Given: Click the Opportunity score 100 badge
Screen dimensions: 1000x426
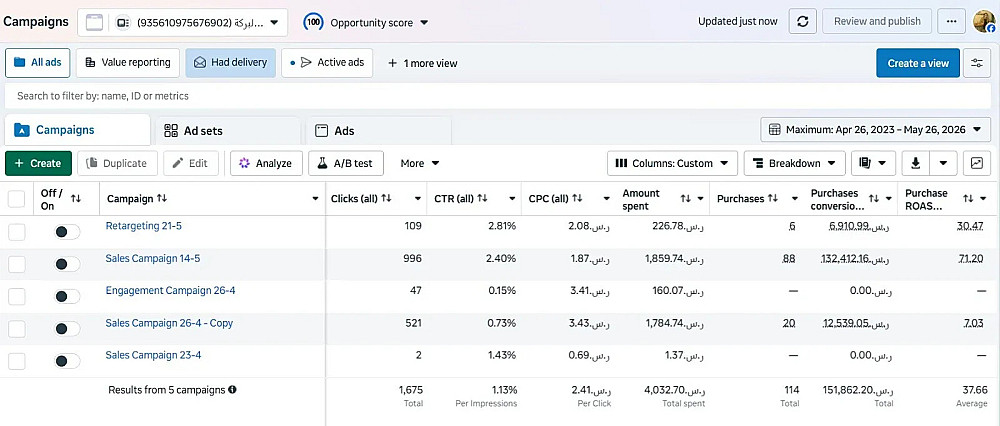Looking at the screenshot, I should 313,22.
